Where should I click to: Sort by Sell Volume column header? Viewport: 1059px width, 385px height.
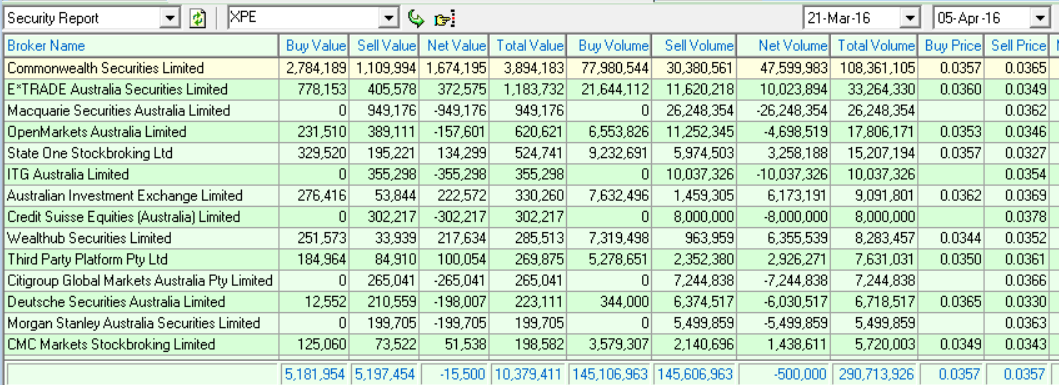[x=694, y=46]
